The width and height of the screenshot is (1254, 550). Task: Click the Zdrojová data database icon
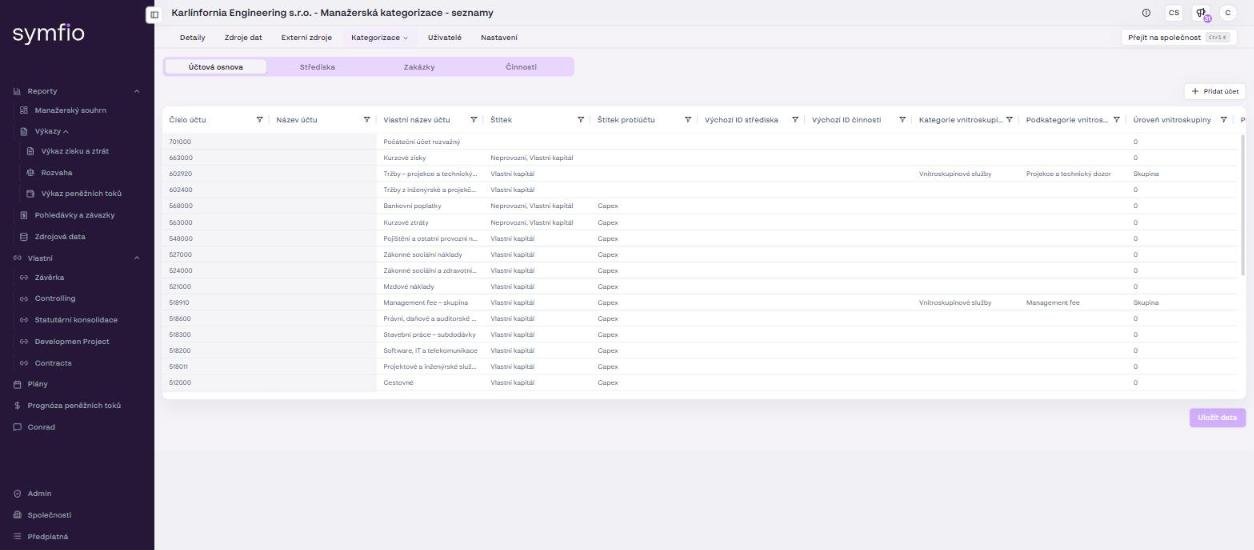click(x=24, y=236)
